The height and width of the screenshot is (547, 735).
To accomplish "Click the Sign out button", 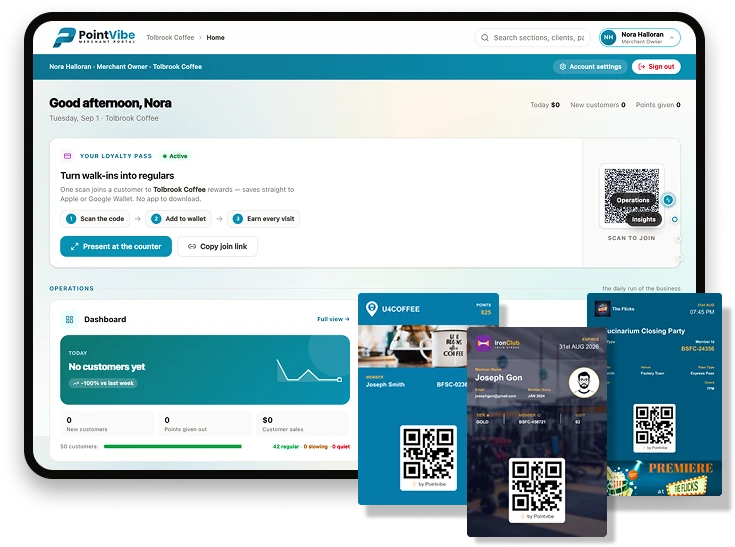I will [x=656, y=67].
